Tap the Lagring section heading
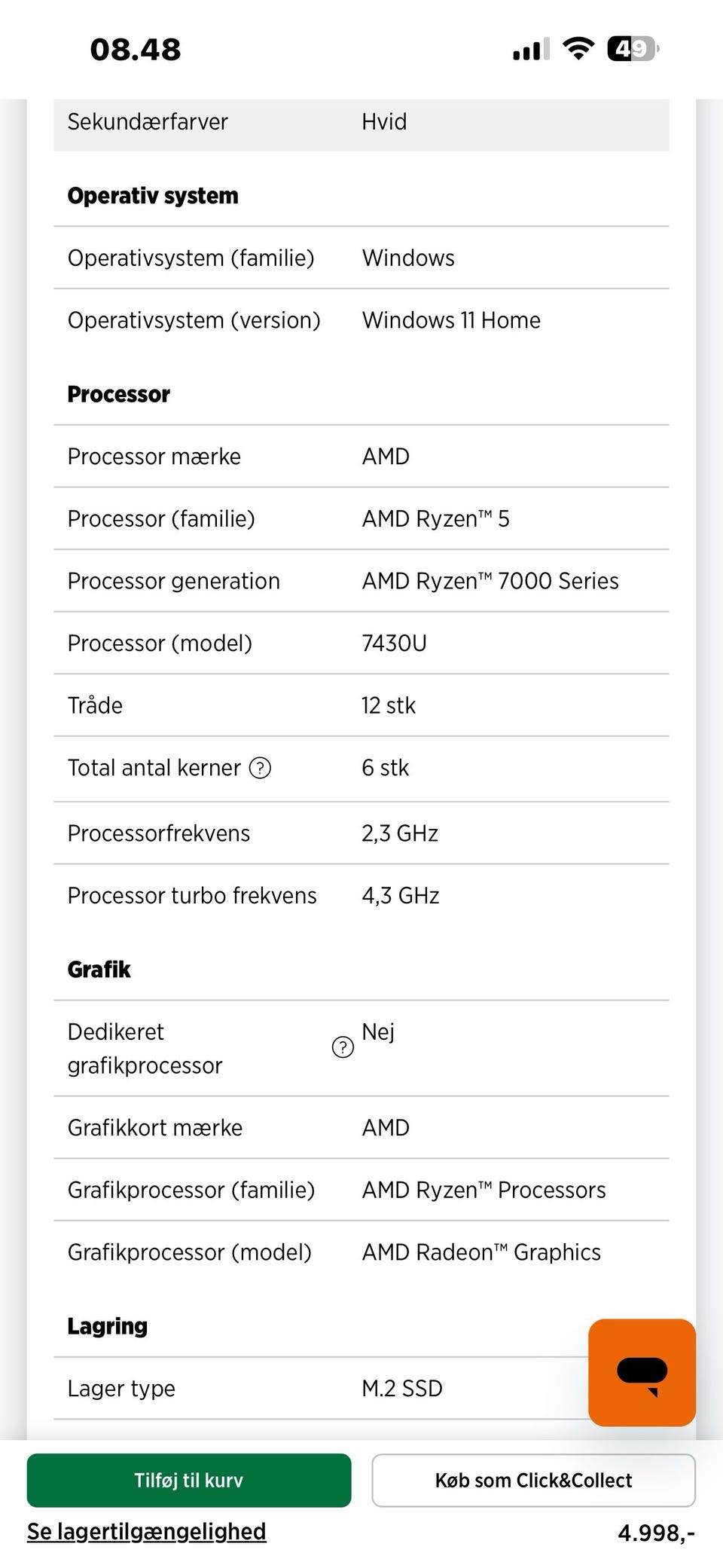Viewport: 723px width, 1568px height. (x=108, y=1325)
